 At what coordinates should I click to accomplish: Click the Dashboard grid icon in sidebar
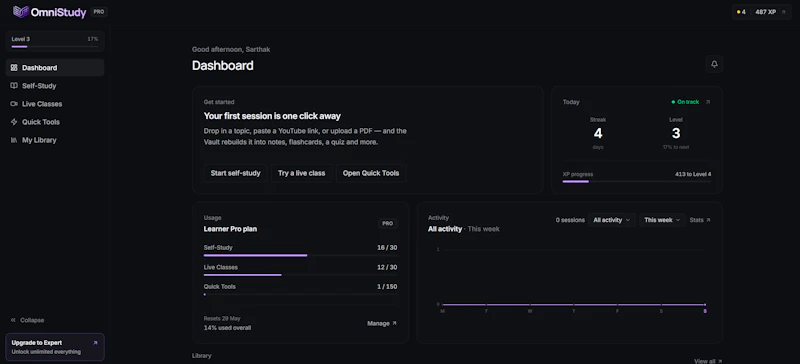pos(14,67)
